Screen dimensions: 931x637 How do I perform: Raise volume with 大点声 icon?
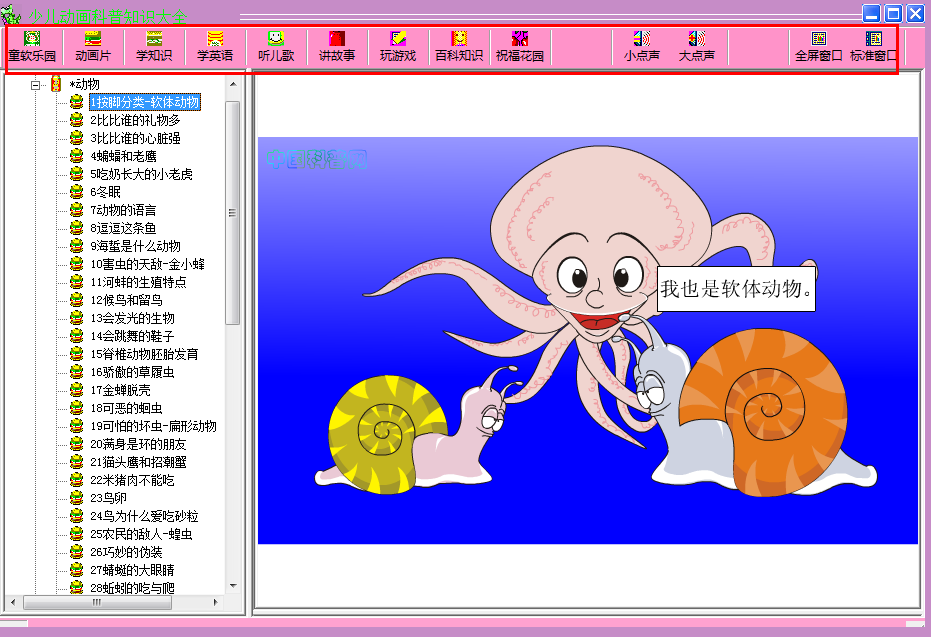[696, 47]
